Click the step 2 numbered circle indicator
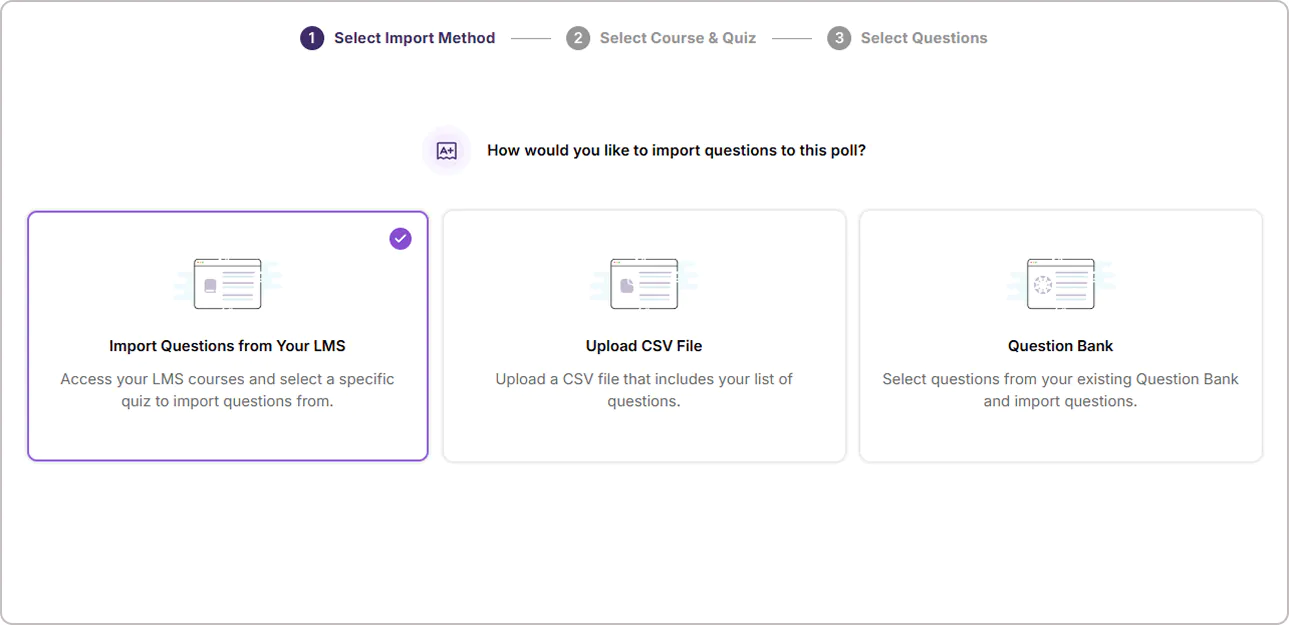Screen dimensions: 1289x625 point(579,37)
